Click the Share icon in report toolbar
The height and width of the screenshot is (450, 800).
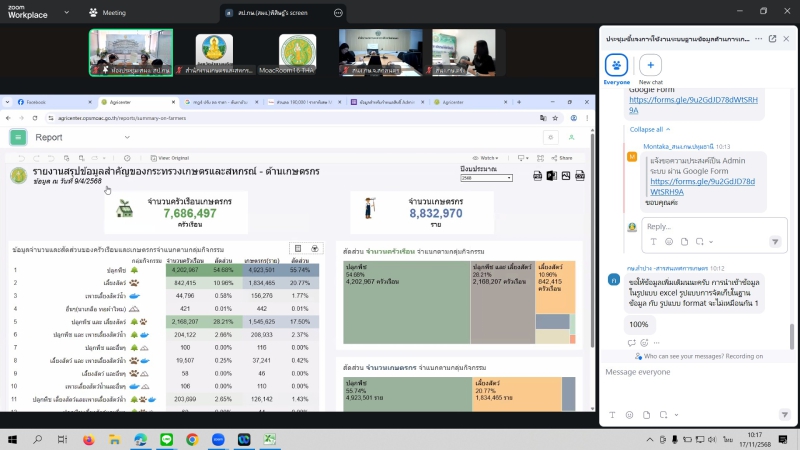561,158
